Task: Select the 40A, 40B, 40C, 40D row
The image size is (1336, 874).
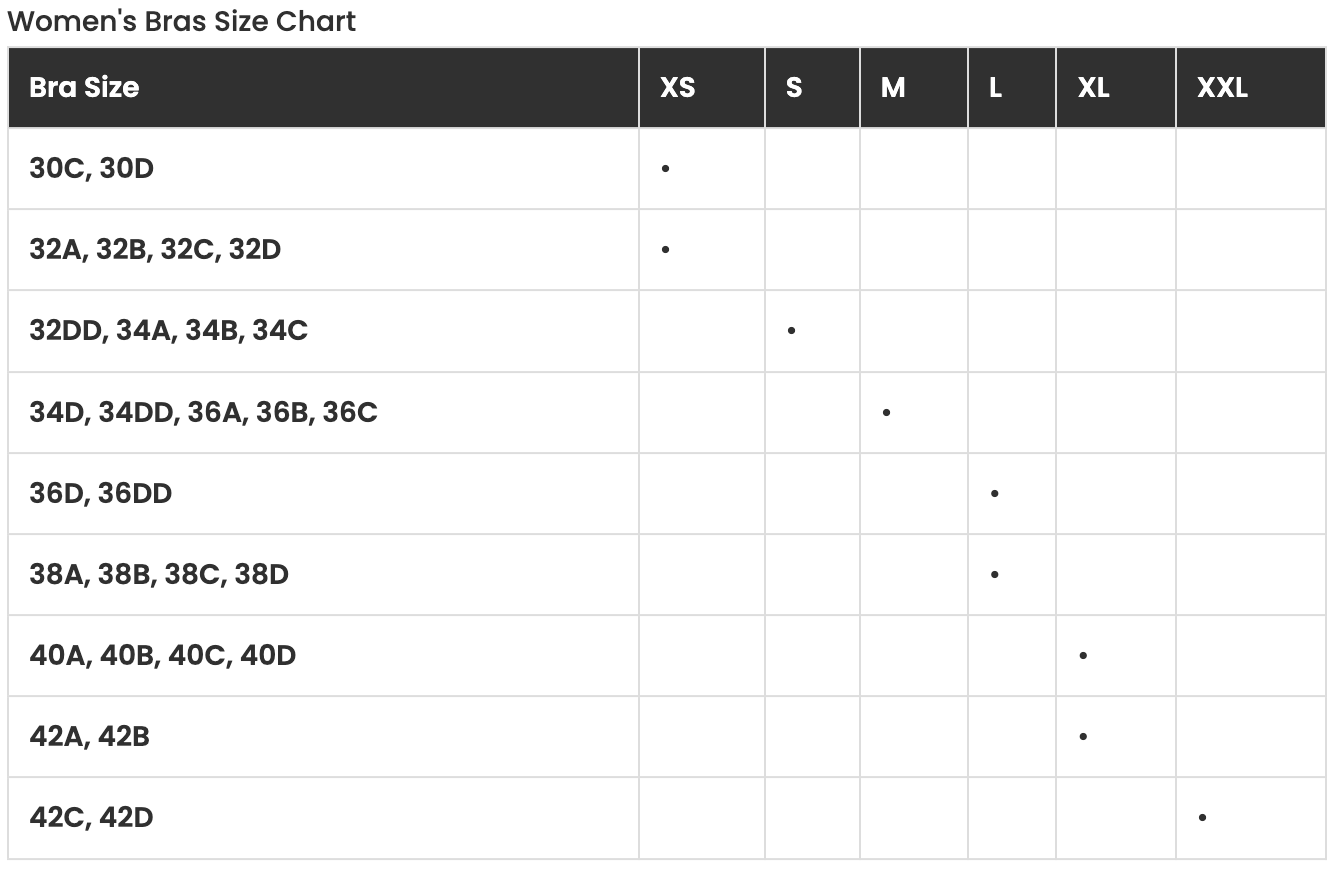Action: pos(163,656)
